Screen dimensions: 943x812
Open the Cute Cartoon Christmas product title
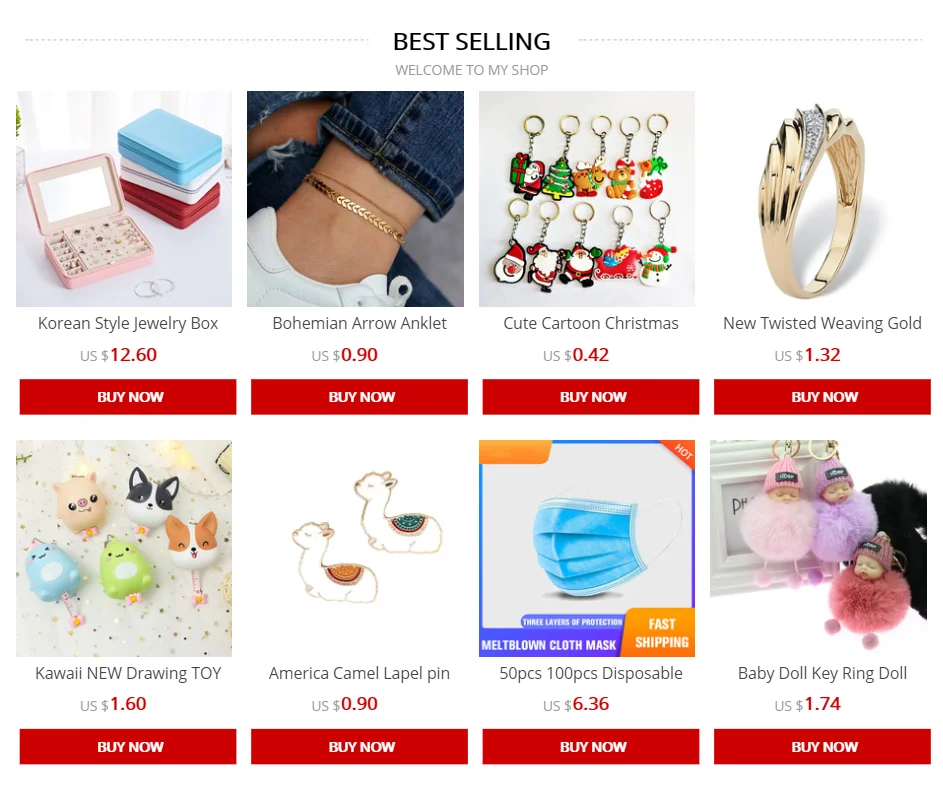pyautogui.click(x=591, y=324)
